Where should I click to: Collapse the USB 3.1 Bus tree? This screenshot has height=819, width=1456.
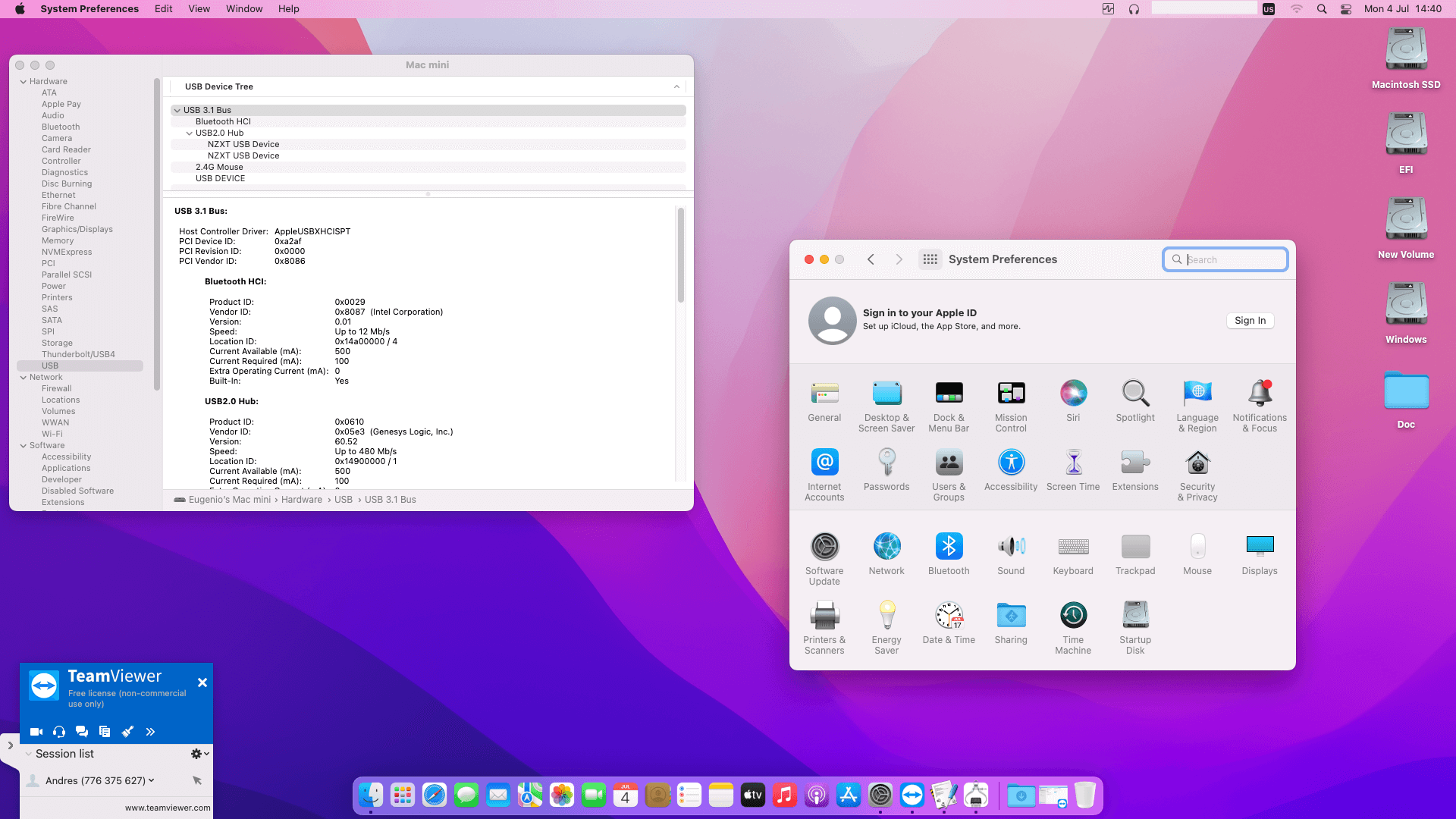177,111
